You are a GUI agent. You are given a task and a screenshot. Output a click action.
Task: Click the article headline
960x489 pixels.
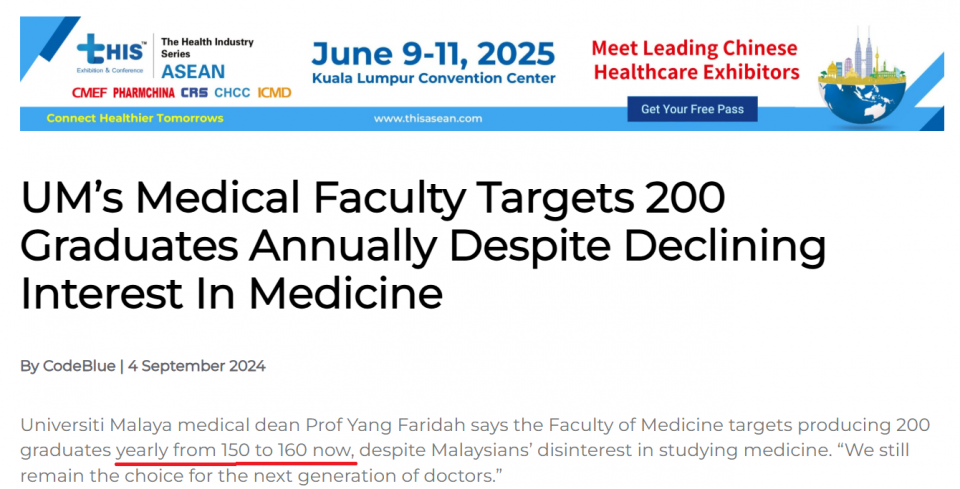click(x=423, y=245)
